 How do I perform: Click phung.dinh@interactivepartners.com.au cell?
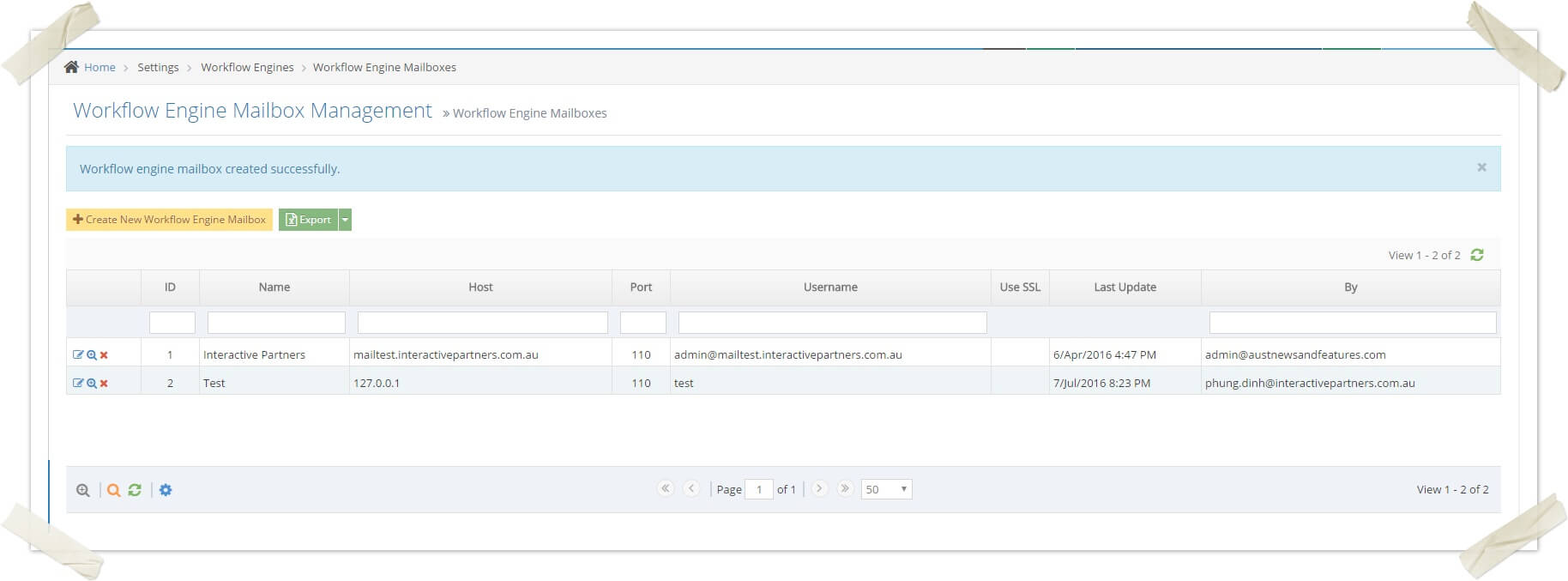pyautogui.click(x=1351, y=383)
